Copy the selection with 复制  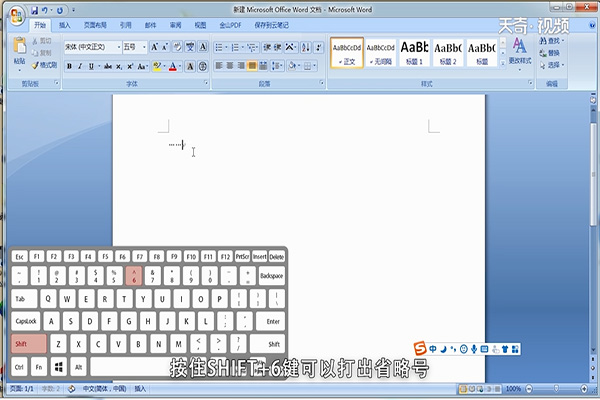42,53
